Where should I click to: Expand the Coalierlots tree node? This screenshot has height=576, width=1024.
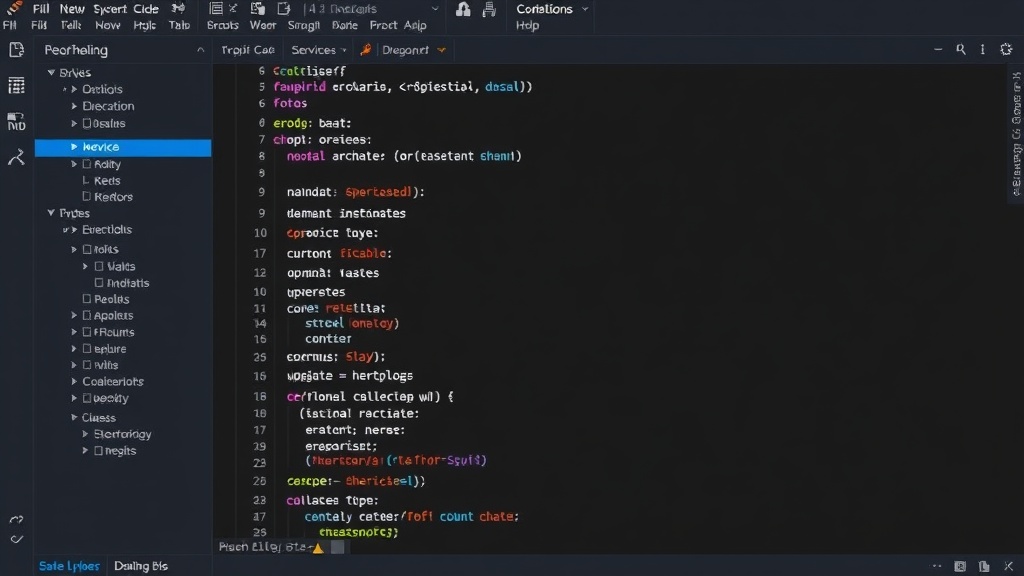pos(74,381)
